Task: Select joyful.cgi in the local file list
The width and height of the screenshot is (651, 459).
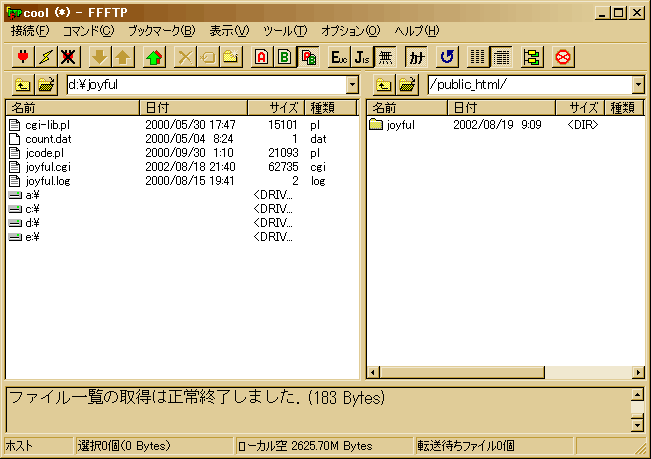Action: pyautogui.click(x=46, y=167)
